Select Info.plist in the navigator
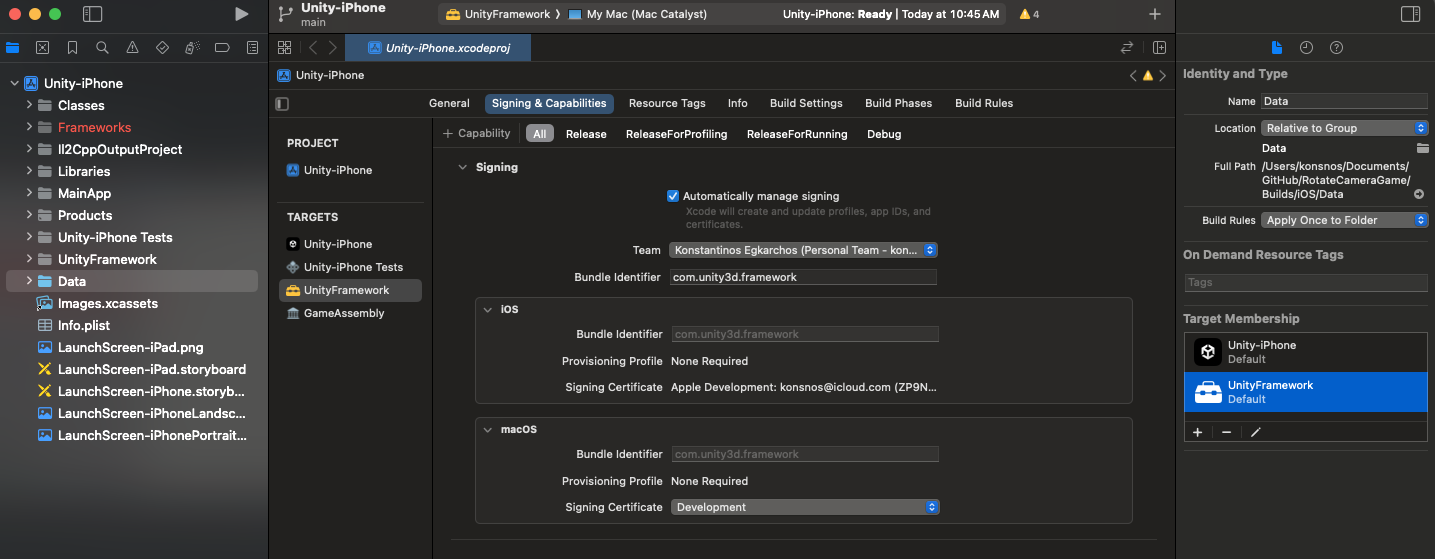The width and height of the screenshot is (1435, 559). [x=84, y=325]
